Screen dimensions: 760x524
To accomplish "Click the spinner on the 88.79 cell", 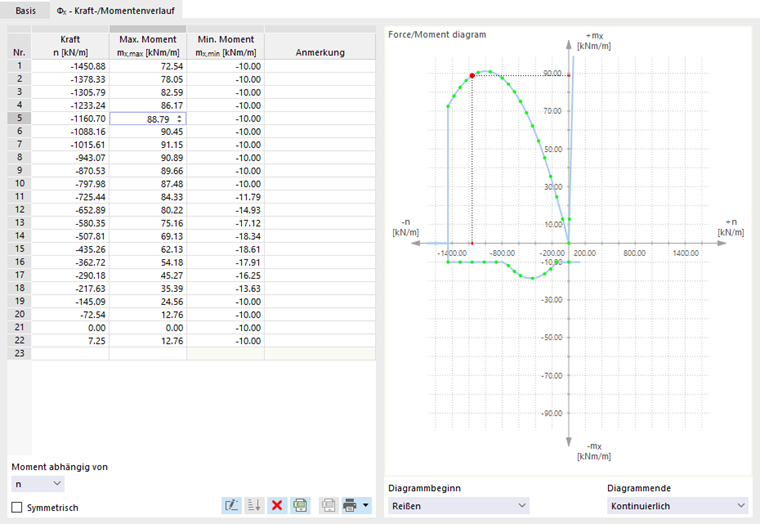I will (179, 119).
